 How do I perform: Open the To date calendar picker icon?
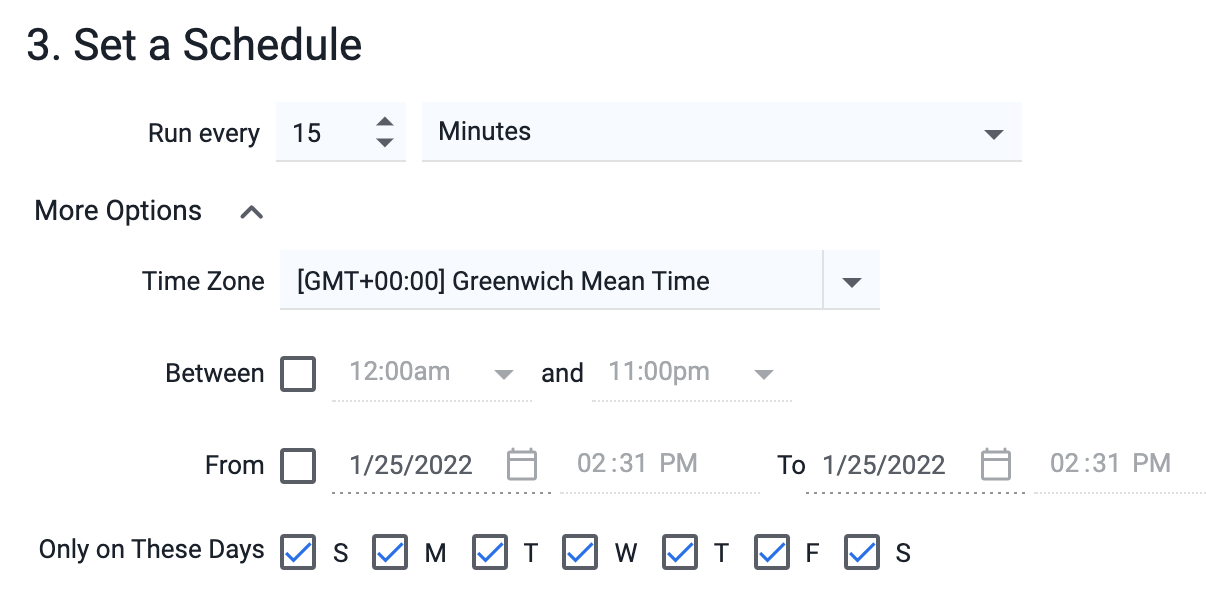tap(995, 464)
